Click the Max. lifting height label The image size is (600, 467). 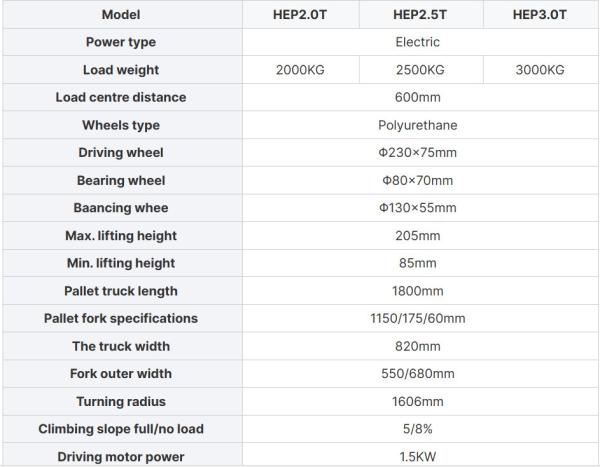click(x=121, y=235)
